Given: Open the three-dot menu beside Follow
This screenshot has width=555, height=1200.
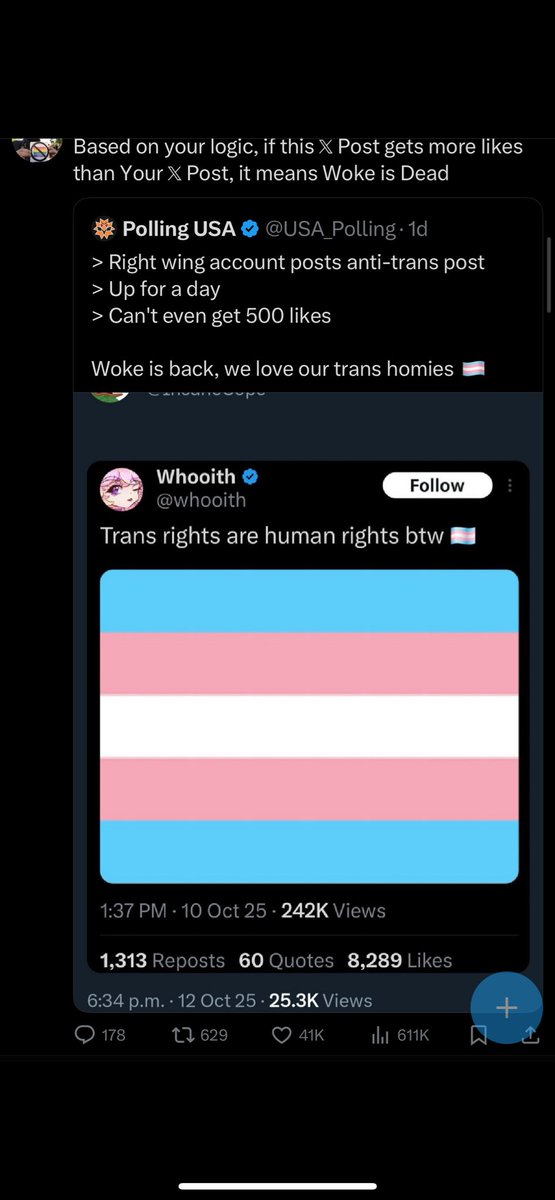Looking at the screenshot, I should [510, 485].
